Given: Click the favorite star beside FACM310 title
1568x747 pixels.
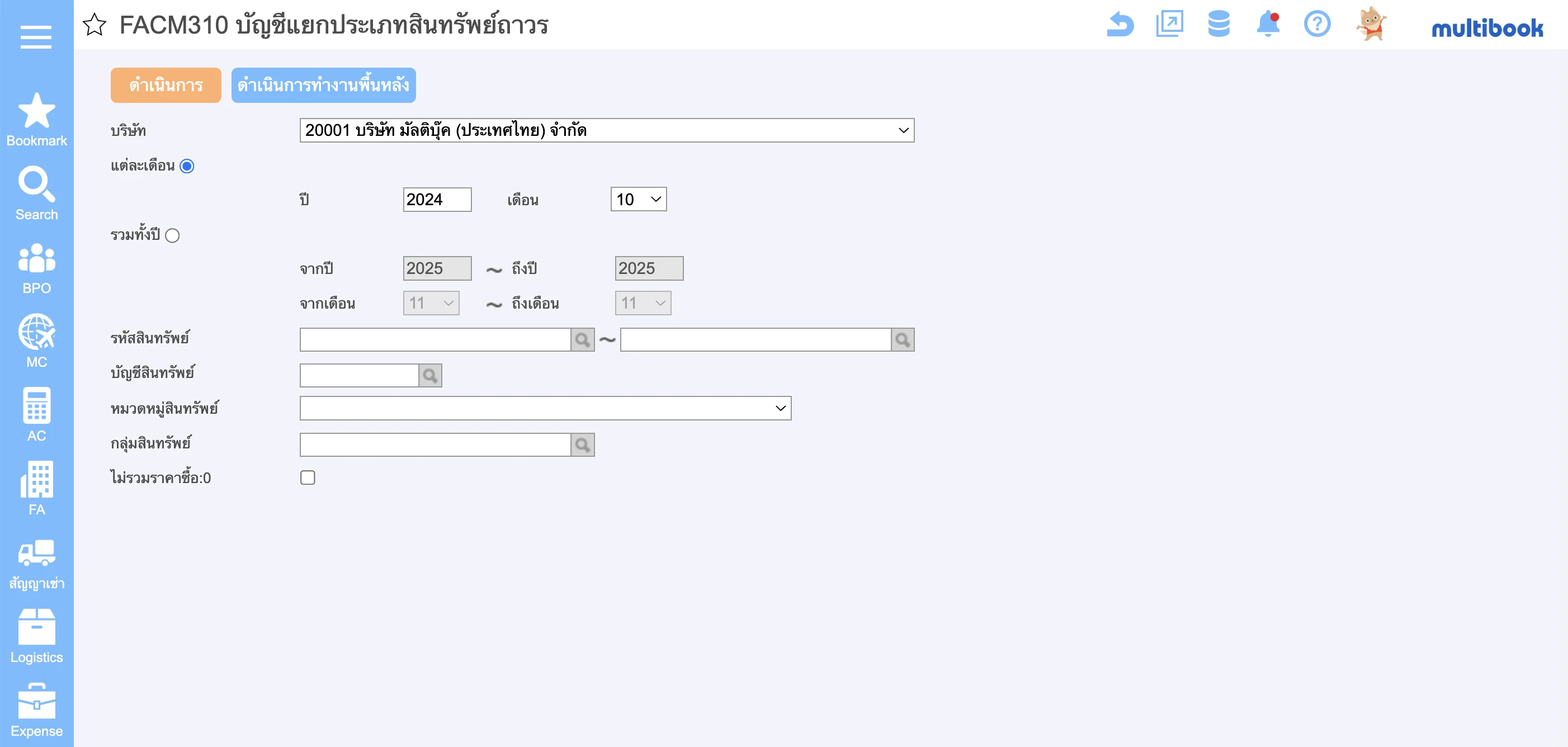Looking at the screenshot, I should pyautogui.click(x=95, y=25).
